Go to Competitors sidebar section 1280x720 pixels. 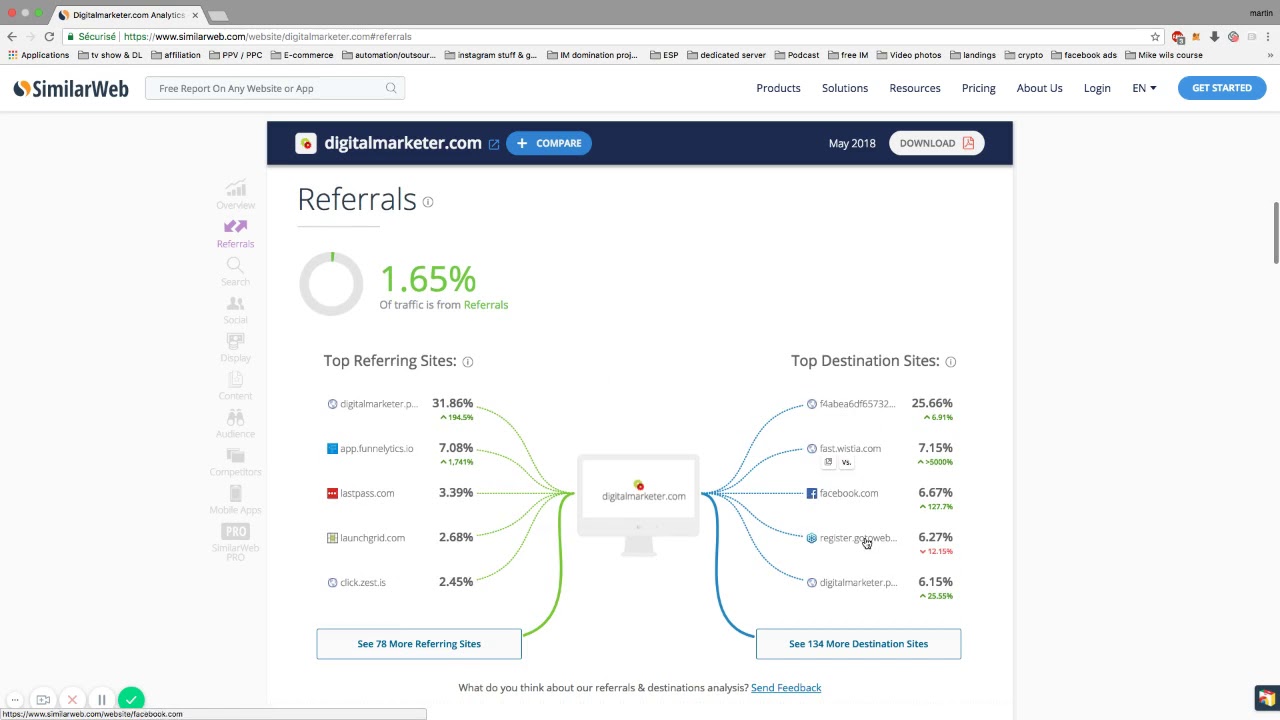click(x=235, y=462)
